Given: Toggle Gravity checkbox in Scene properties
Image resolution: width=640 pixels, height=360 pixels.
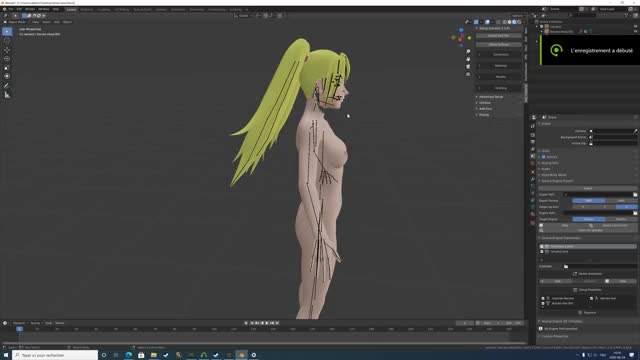Looking at the screenshot, I should [543, 157].
